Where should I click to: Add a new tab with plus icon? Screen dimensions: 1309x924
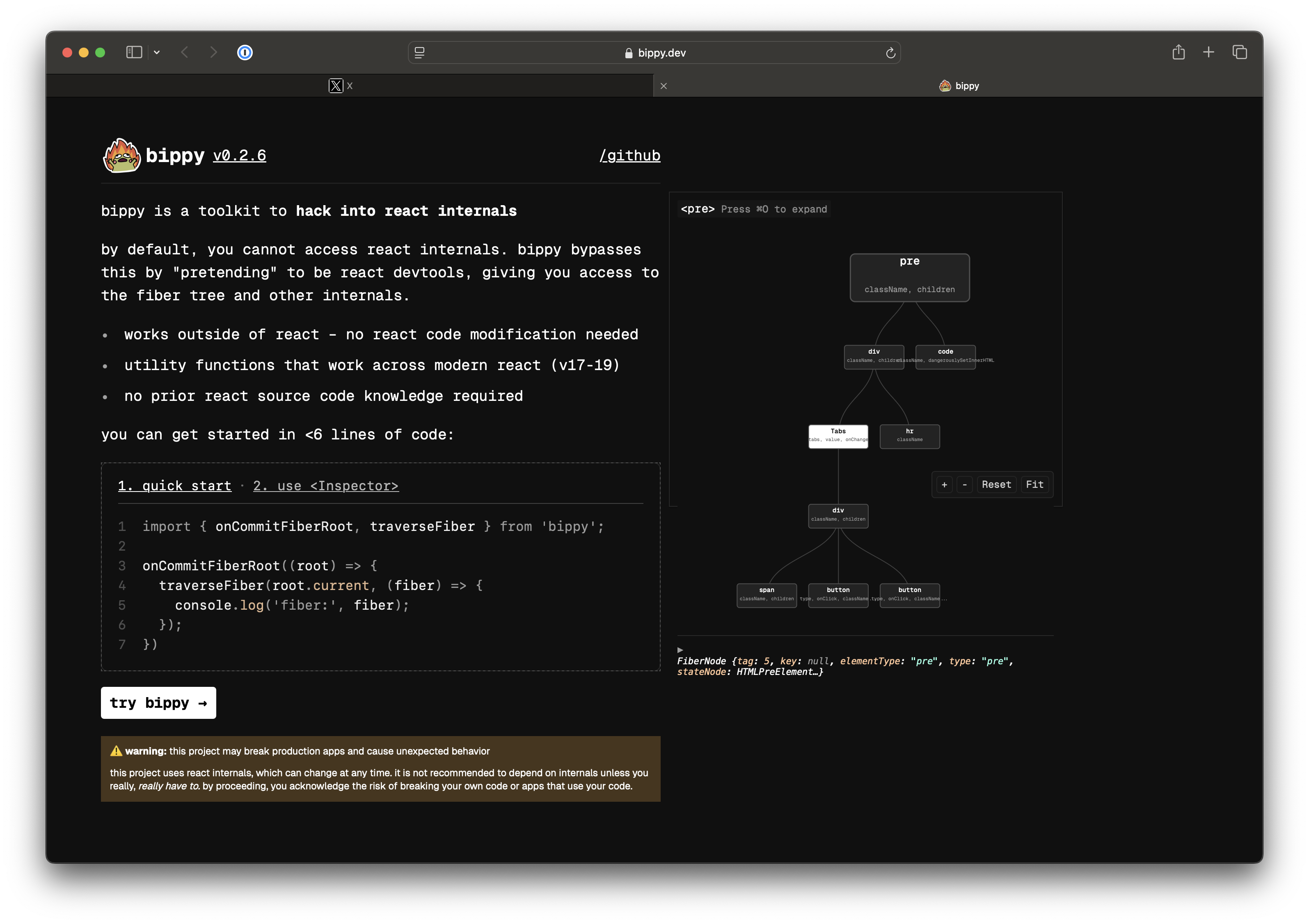click(1208, 53)
